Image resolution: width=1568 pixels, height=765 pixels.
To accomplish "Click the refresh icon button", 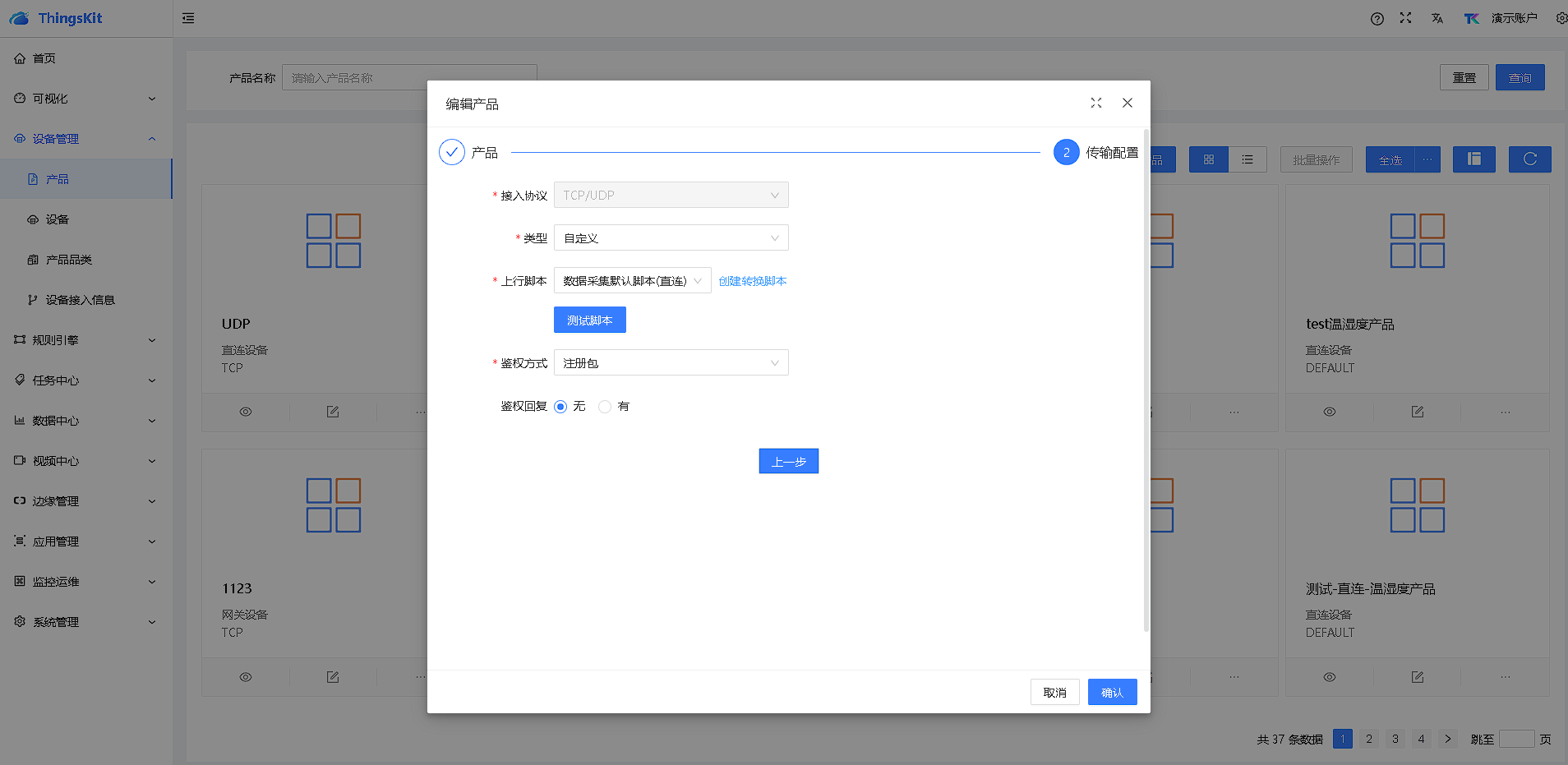I will [x=1529, y=159].
